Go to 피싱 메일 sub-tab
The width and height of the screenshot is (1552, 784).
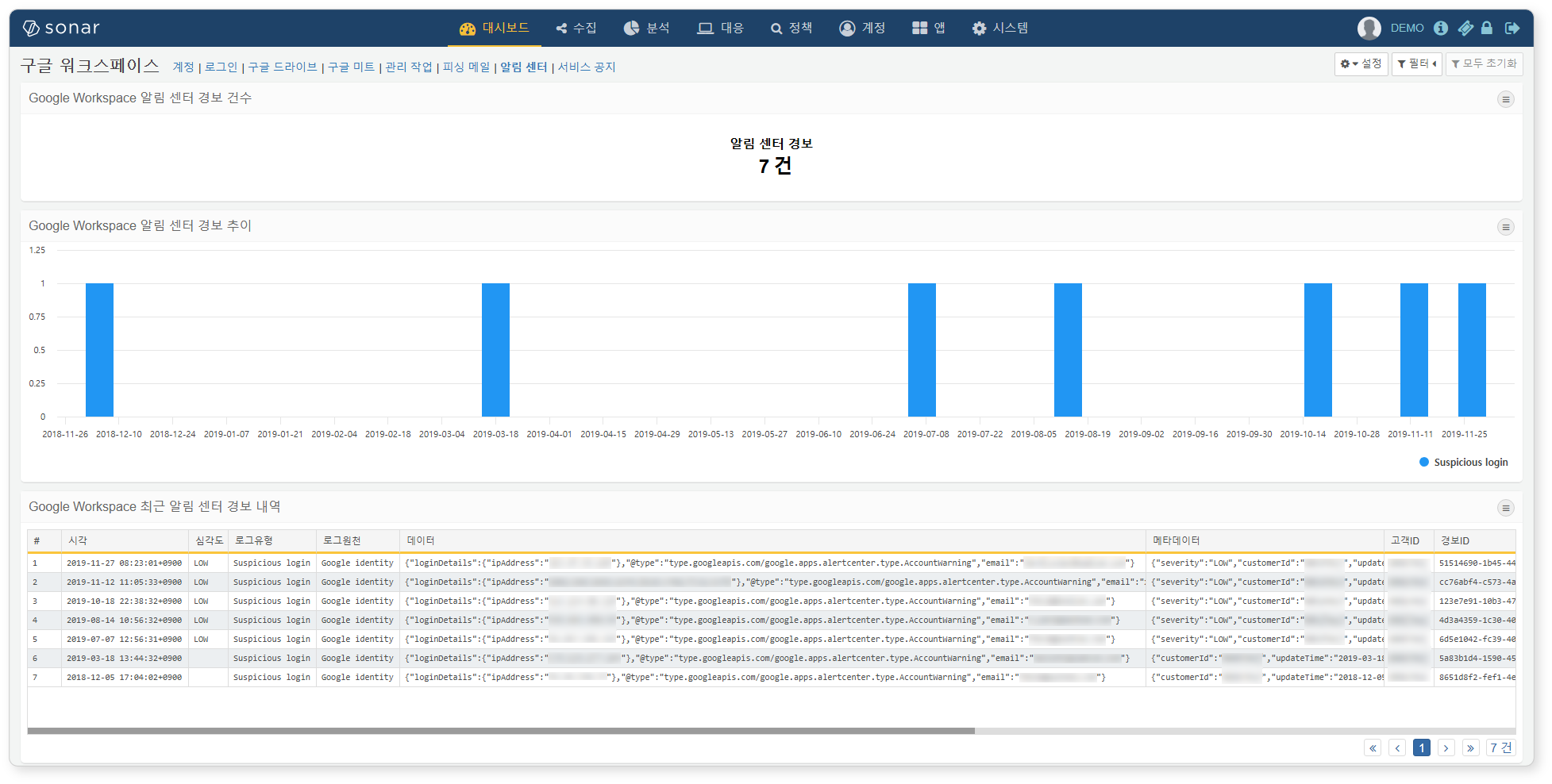coord(466,67)
